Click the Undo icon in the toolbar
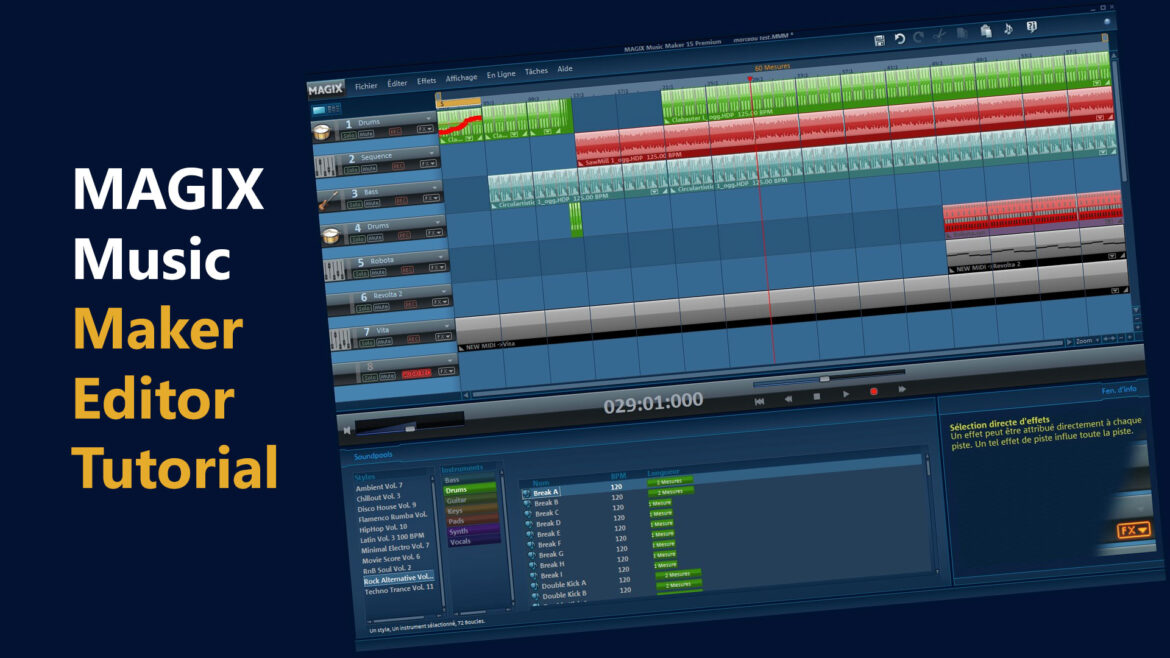Screen dimensions: 1170x658 click(x=900, y=37)
